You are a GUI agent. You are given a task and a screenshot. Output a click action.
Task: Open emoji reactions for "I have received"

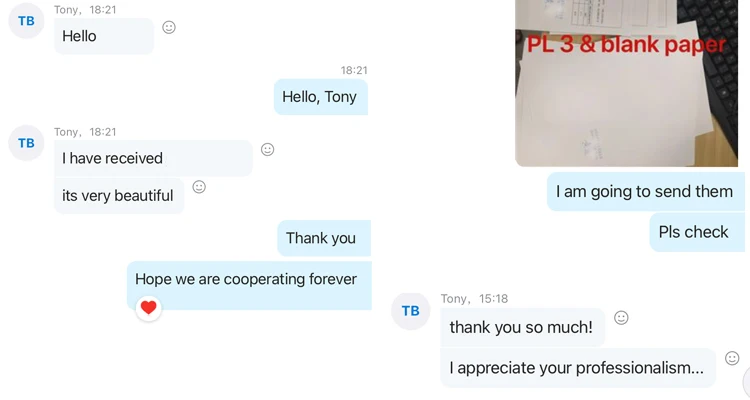pos(267,149)
